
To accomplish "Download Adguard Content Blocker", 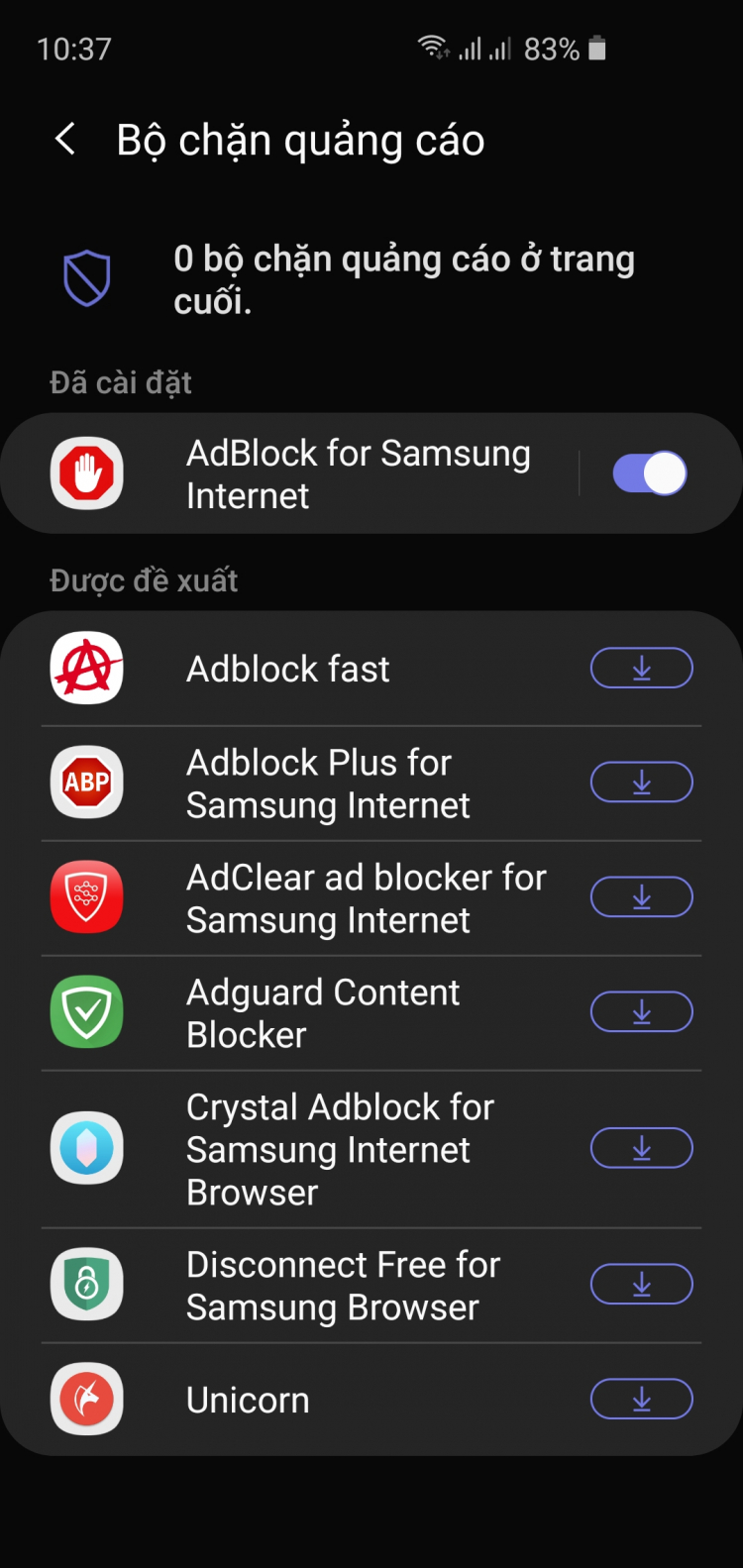I will 642,1012.
